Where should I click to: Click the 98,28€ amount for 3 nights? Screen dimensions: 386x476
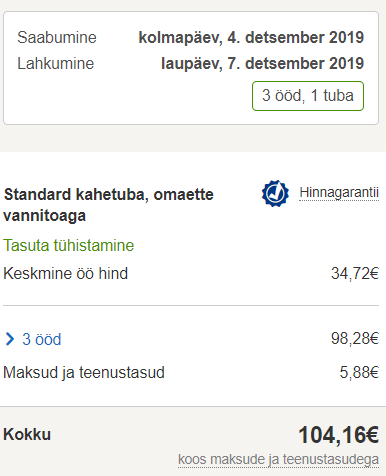355,338
